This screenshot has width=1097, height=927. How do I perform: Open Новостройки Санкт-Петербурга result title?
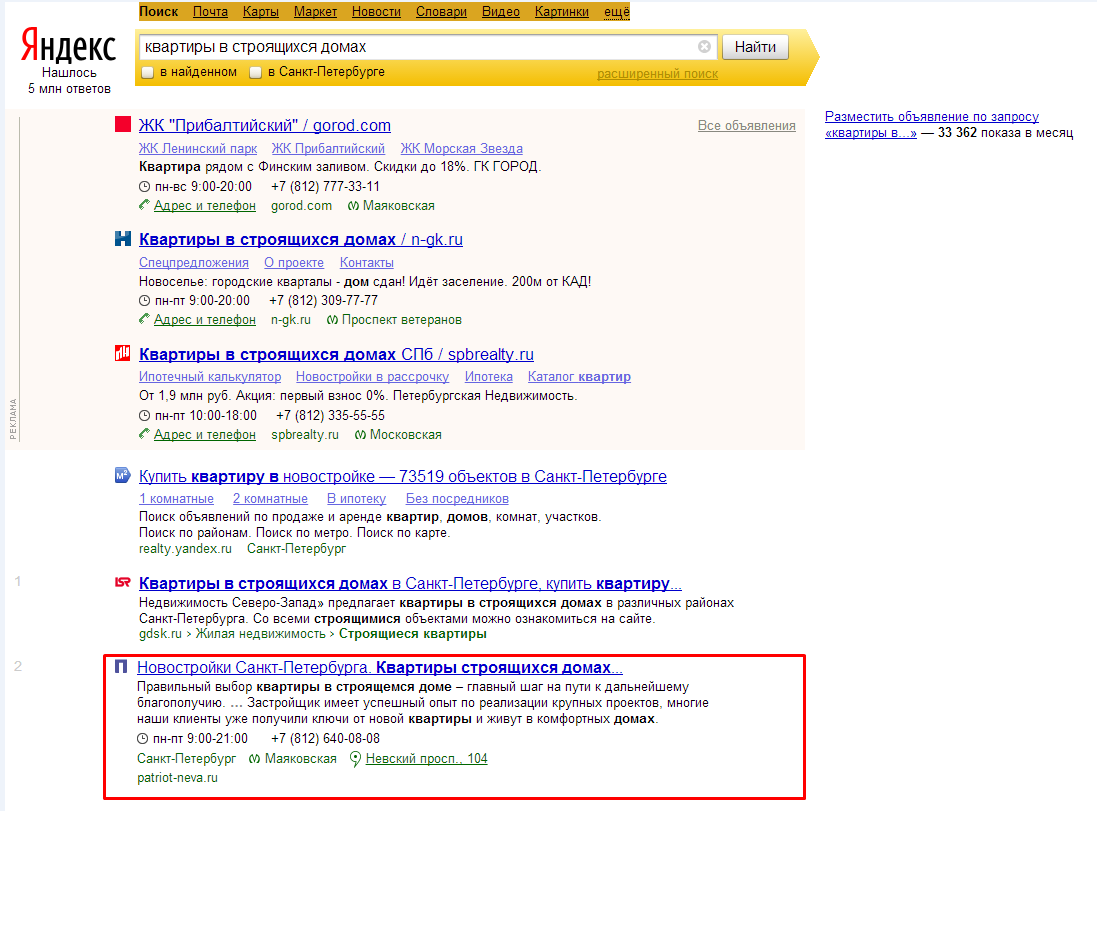pos(380,667)
